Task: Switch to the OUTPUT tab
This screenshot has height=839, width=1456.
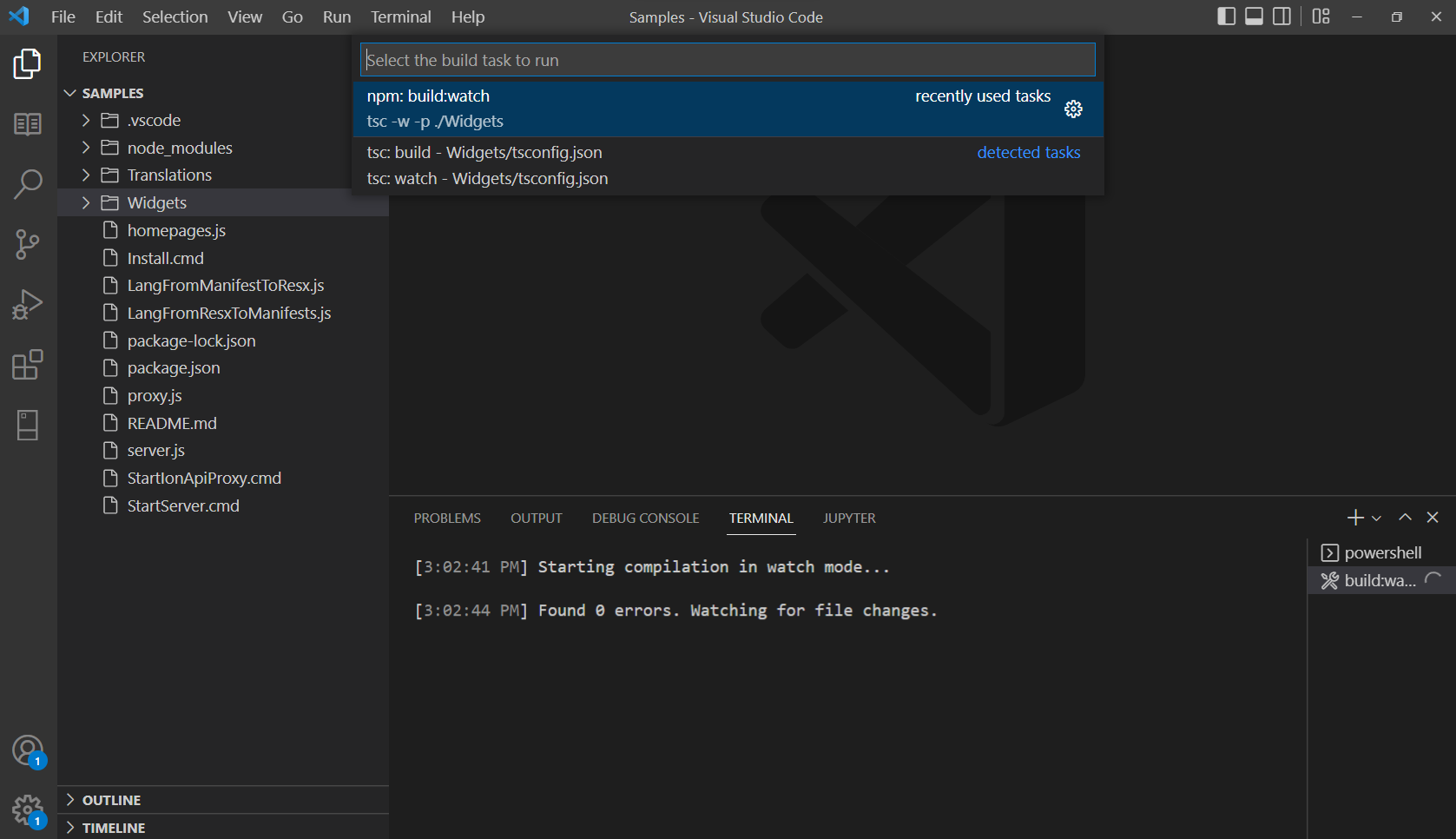Action: click(537, 518)
